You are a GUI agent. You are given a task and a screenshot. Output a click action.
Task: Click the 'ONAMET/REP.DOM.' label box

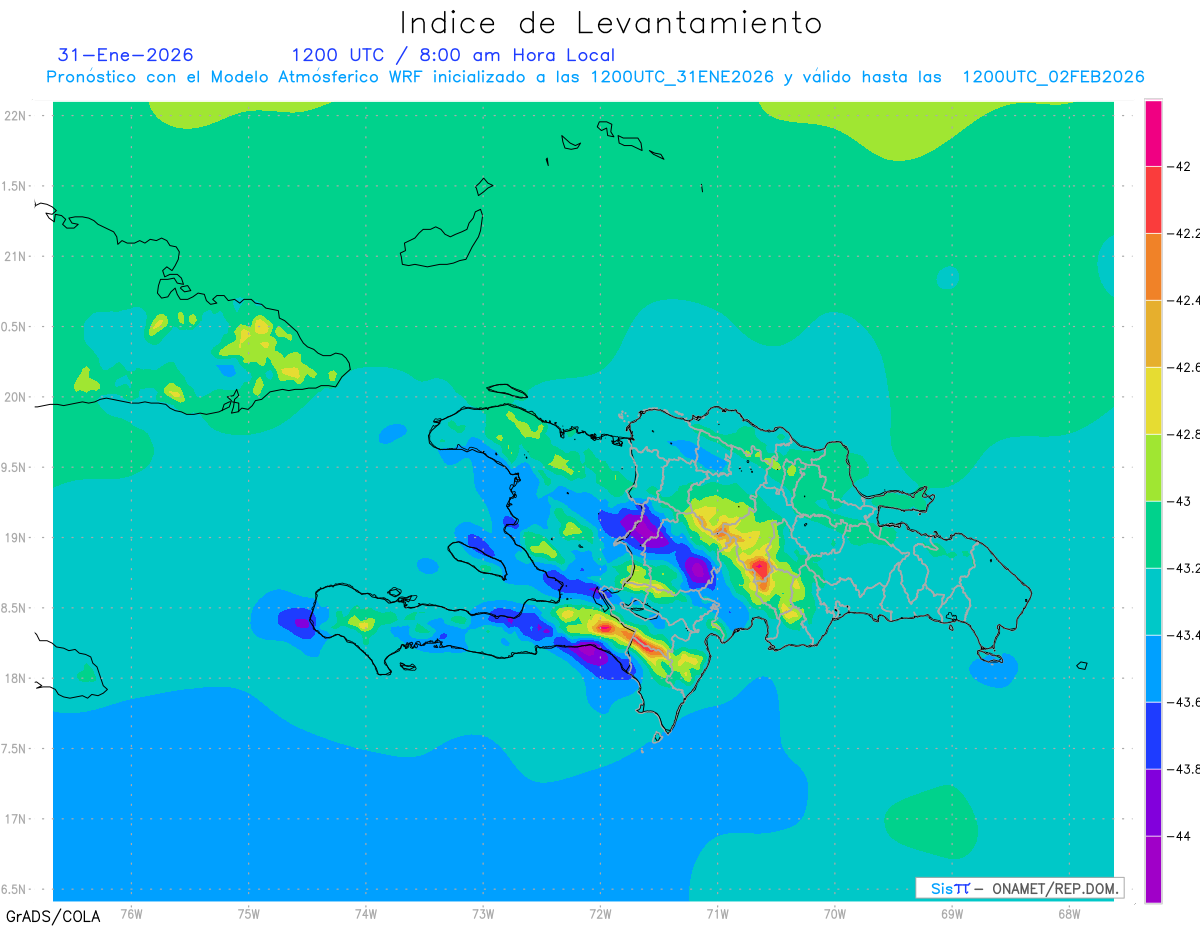coord(1019,888)
